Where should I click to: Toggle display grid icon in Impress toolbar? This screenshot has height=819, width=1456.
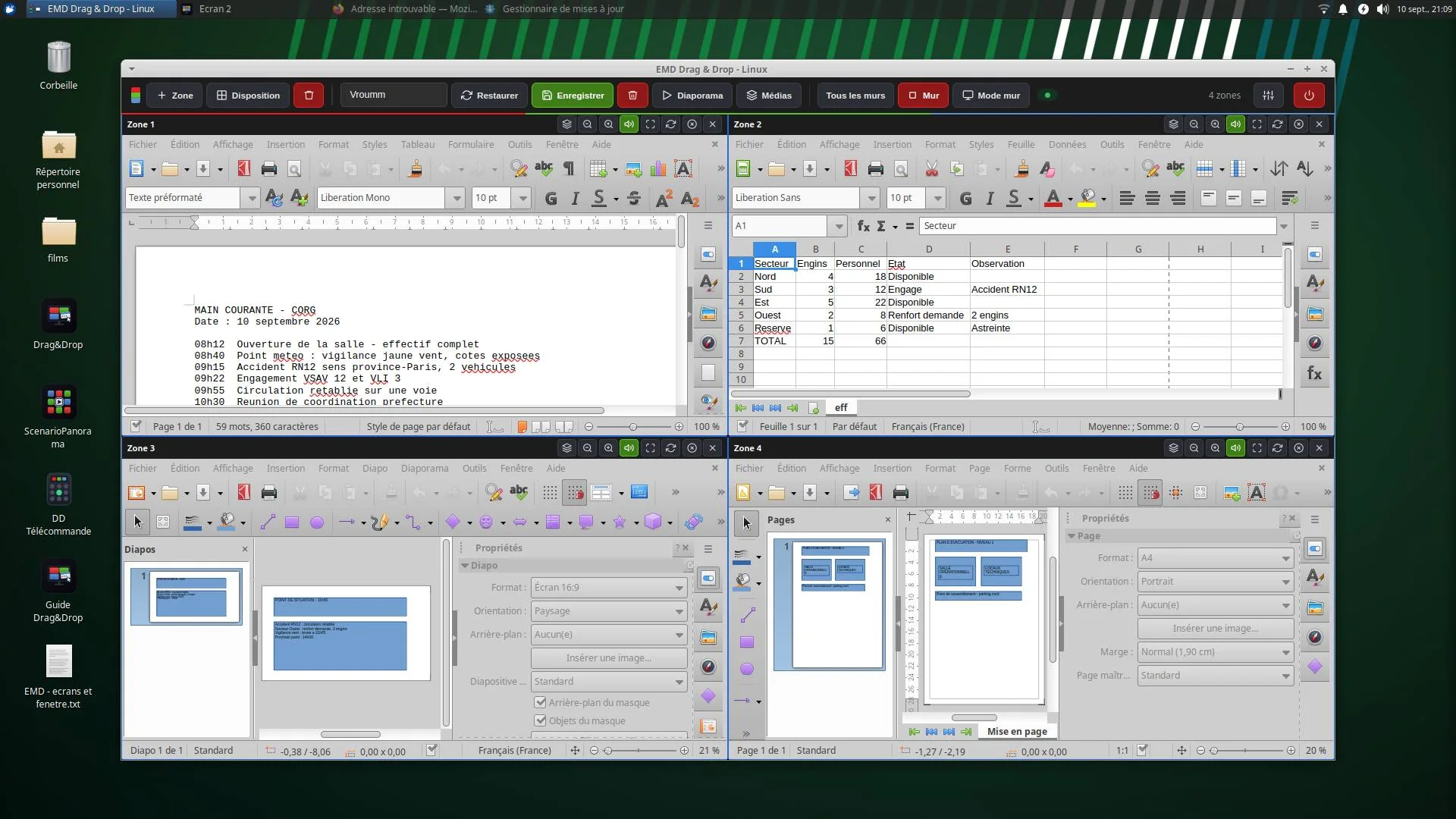(x=550, y=493)
